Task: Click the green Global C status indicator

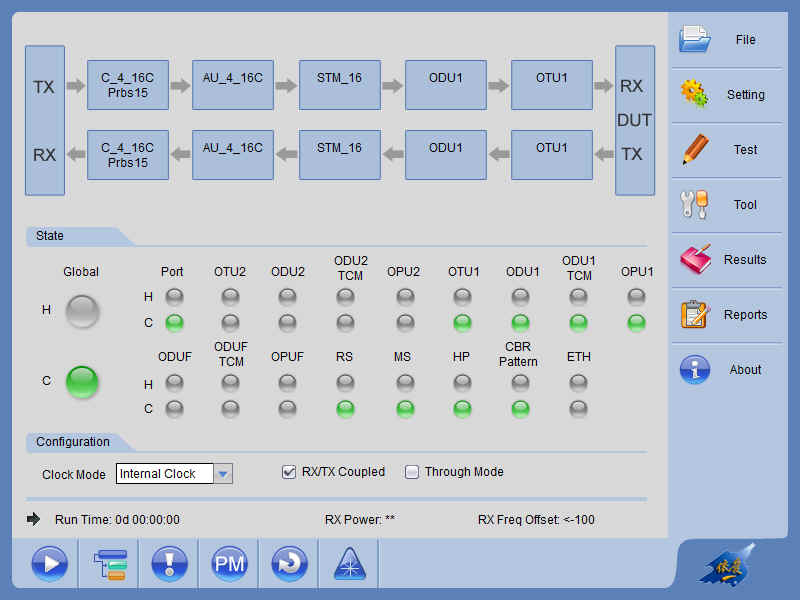Action: coord(82,381)
